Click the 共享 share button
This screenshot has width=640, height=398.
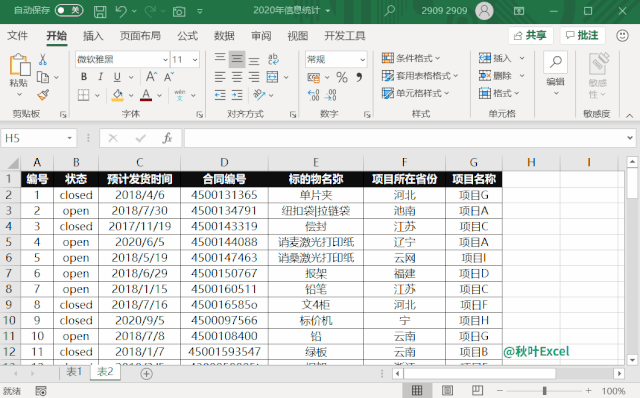tap(530, 36)
